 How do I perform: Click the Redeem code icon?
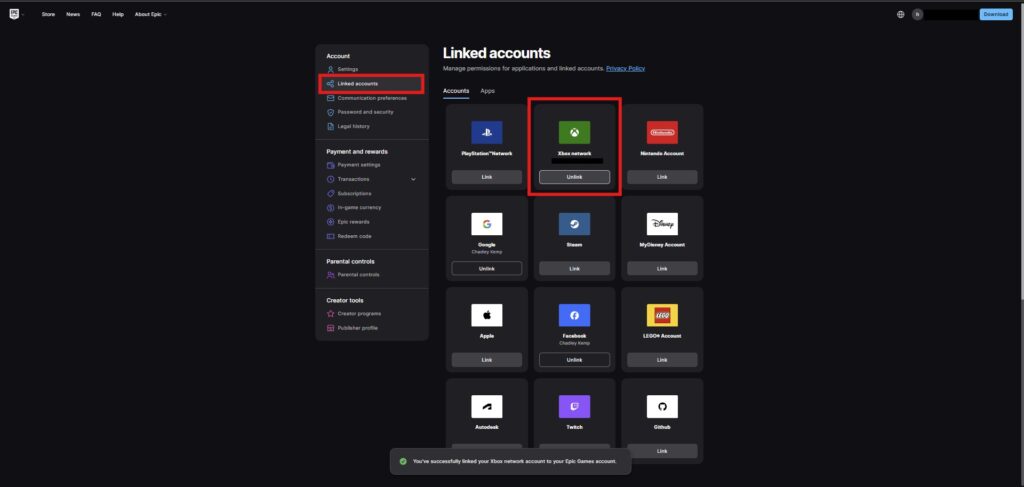click(x=330, y=236)
